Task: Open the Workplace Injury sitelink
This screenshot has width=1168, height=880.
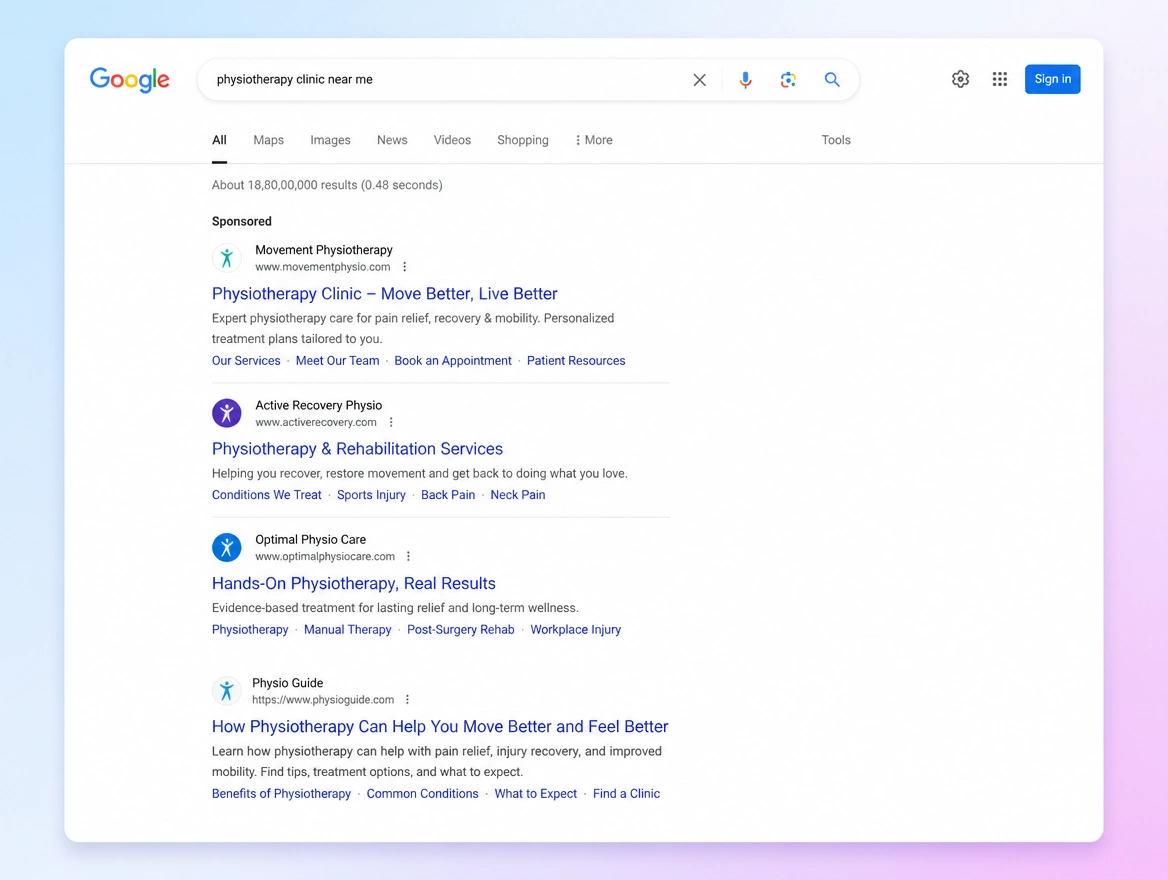Action: (576, 630)
